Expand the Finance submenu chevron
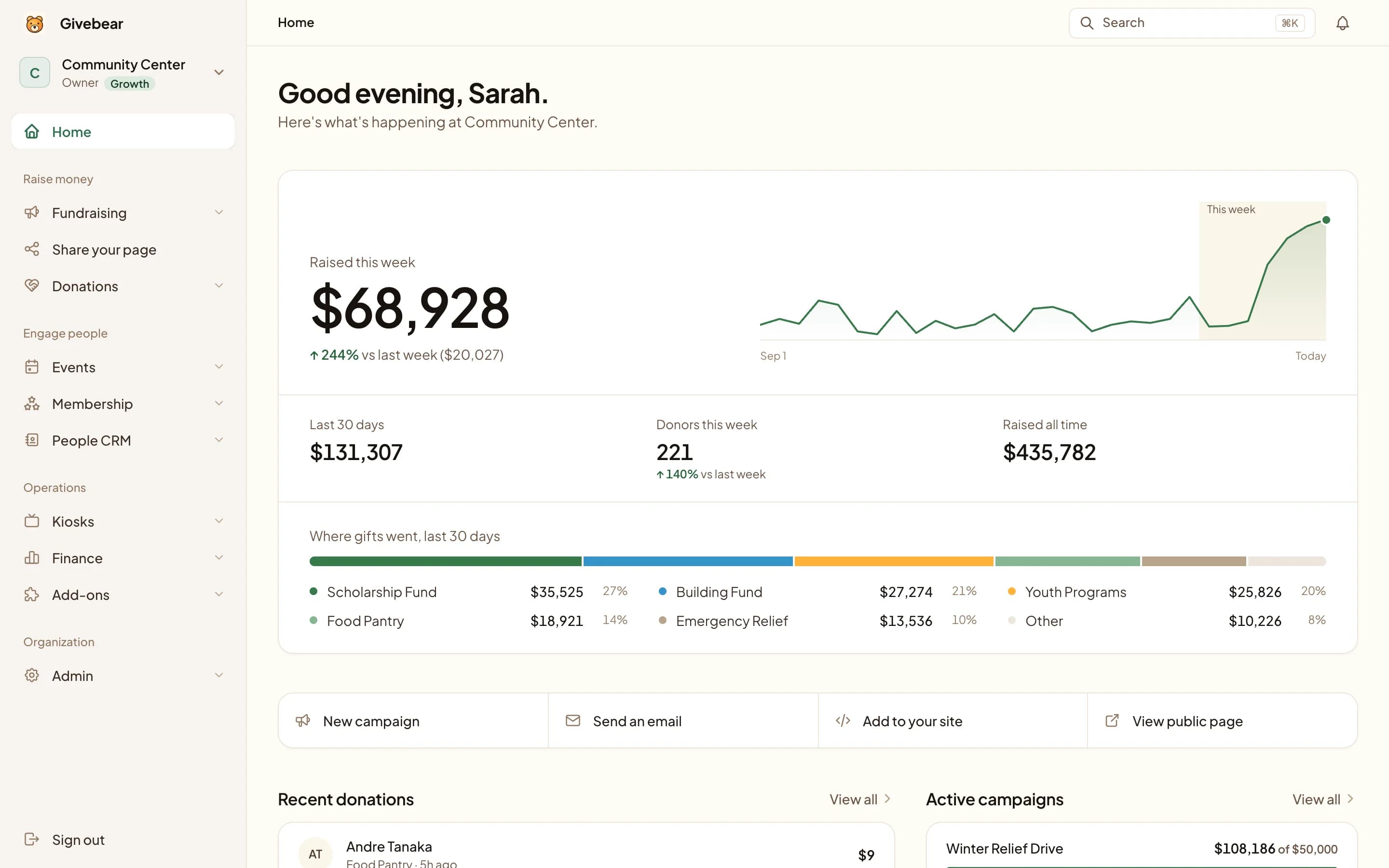The width and height of the screenshot is (1389, 868). [x=218, y=557]
